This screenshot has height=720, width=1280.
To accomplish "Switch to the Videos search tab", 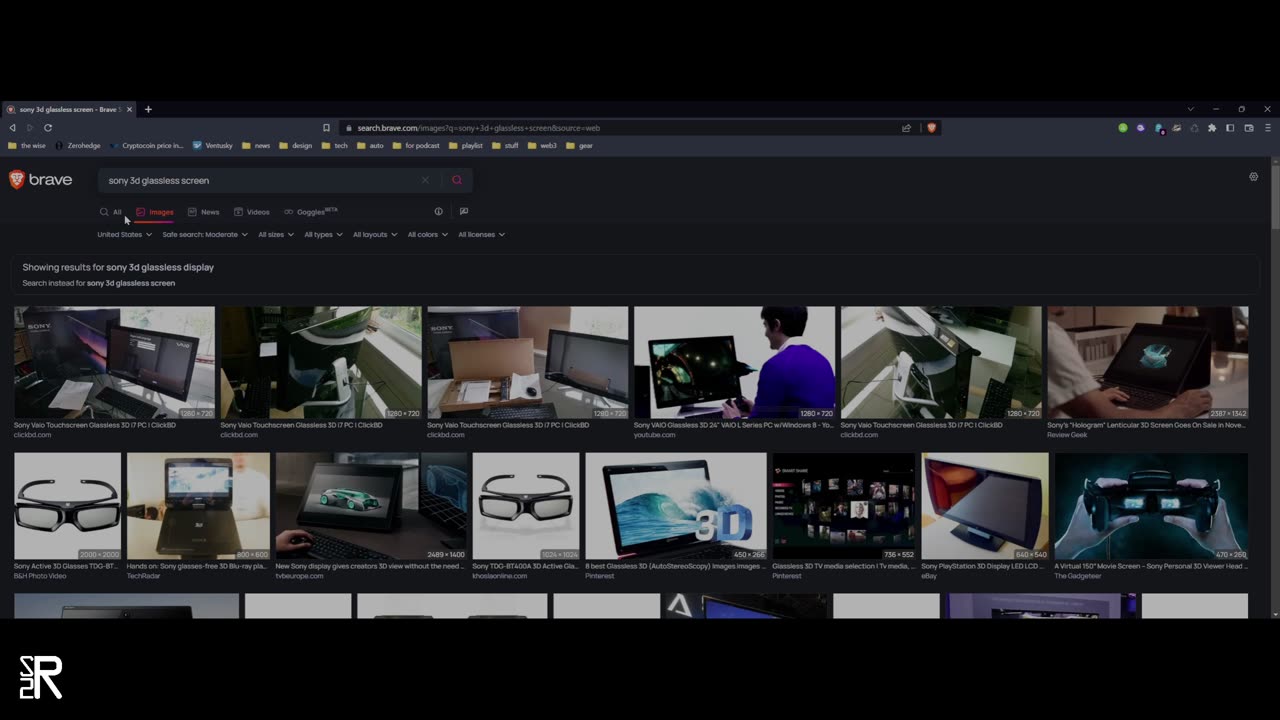I will coord(252,212).
